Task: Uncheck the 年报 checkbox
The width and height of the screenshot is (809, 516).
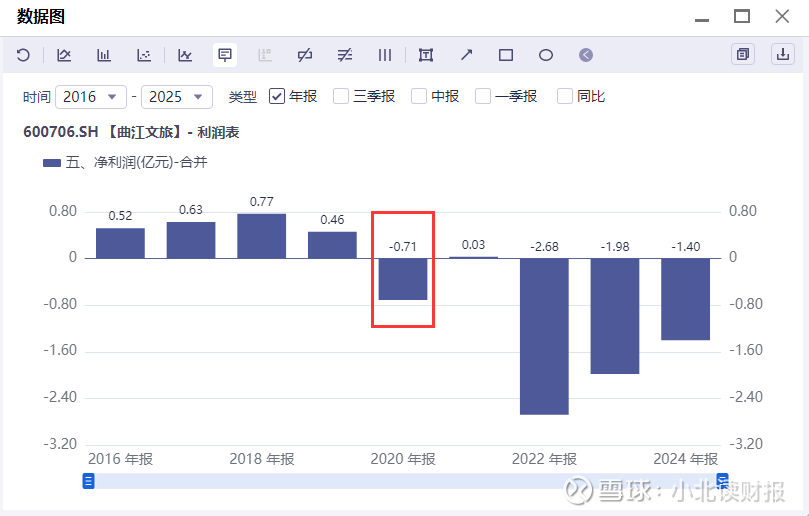Action: [x=277, y=96]
